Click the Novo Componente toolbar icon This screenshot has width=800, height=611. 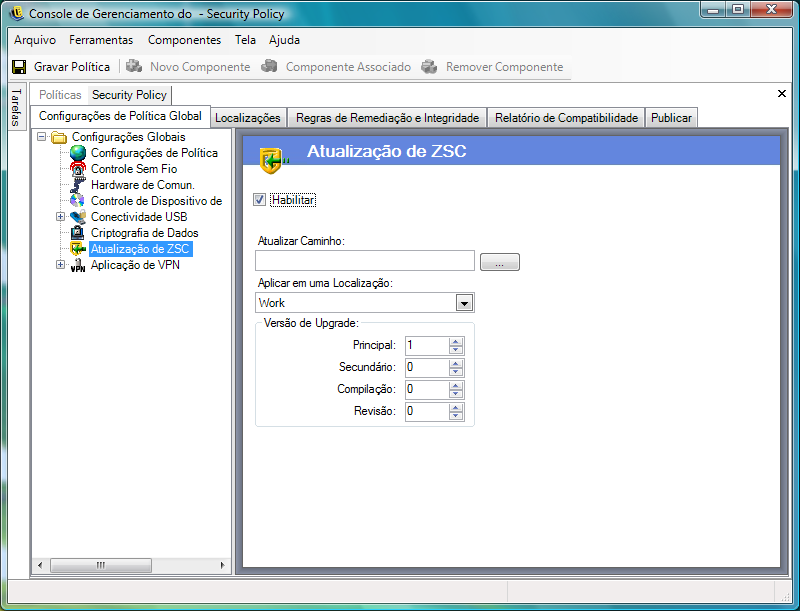tap(134, 66)
